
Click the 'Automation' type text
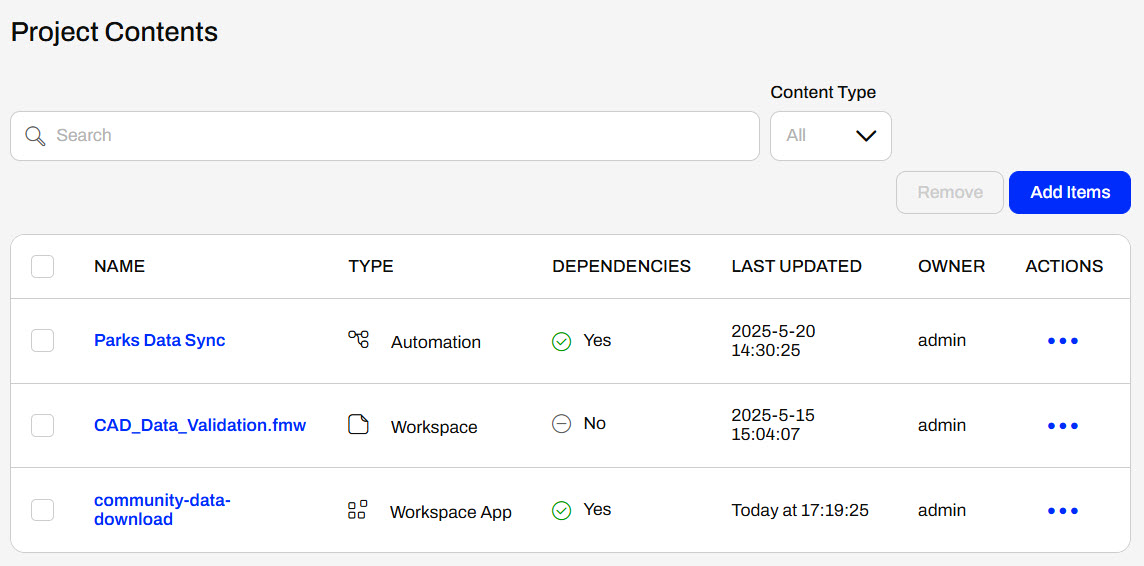[x=436, y=342]
